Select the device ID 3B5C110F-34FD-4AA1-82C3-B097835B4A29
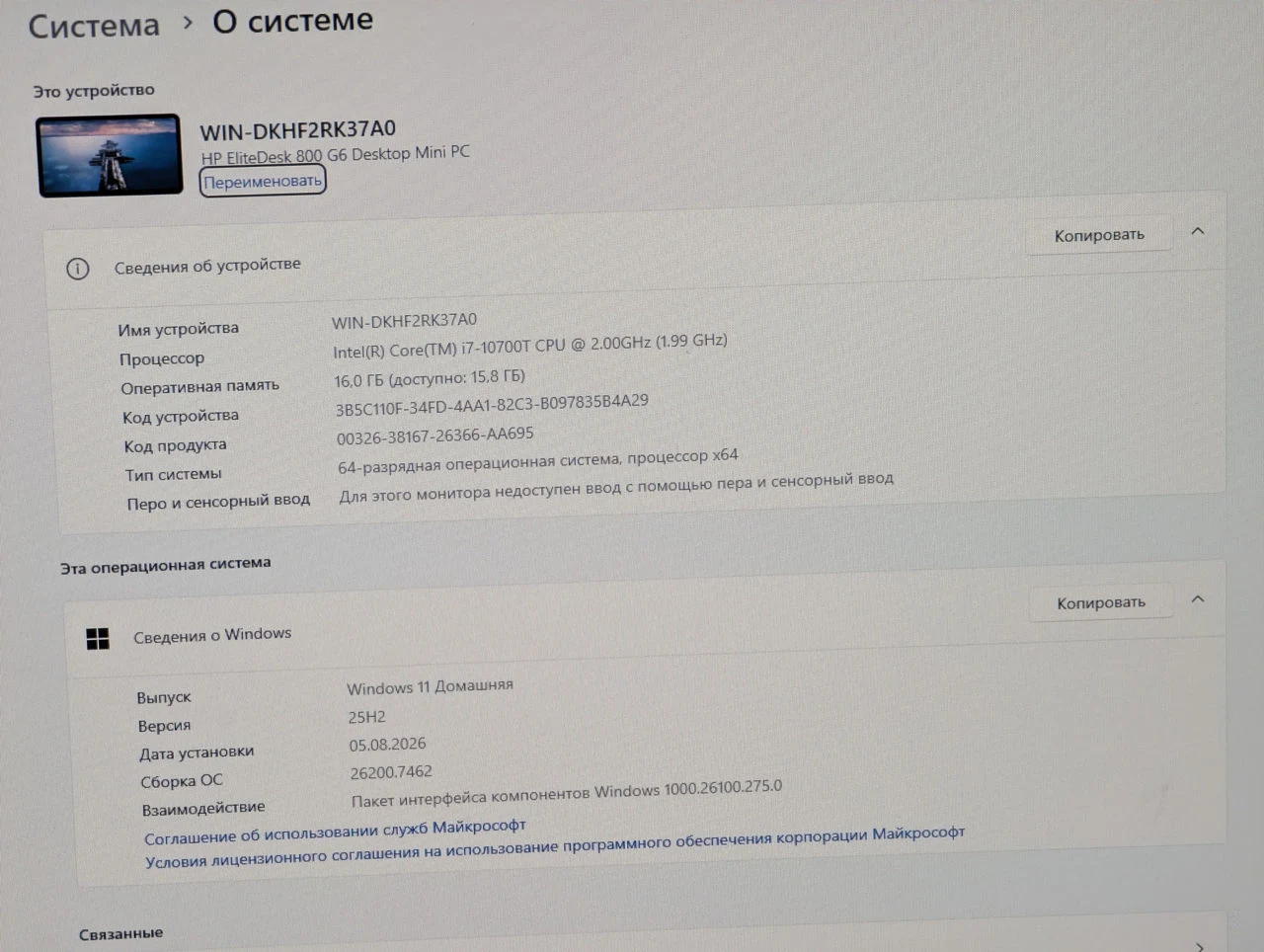 [492, 405]
